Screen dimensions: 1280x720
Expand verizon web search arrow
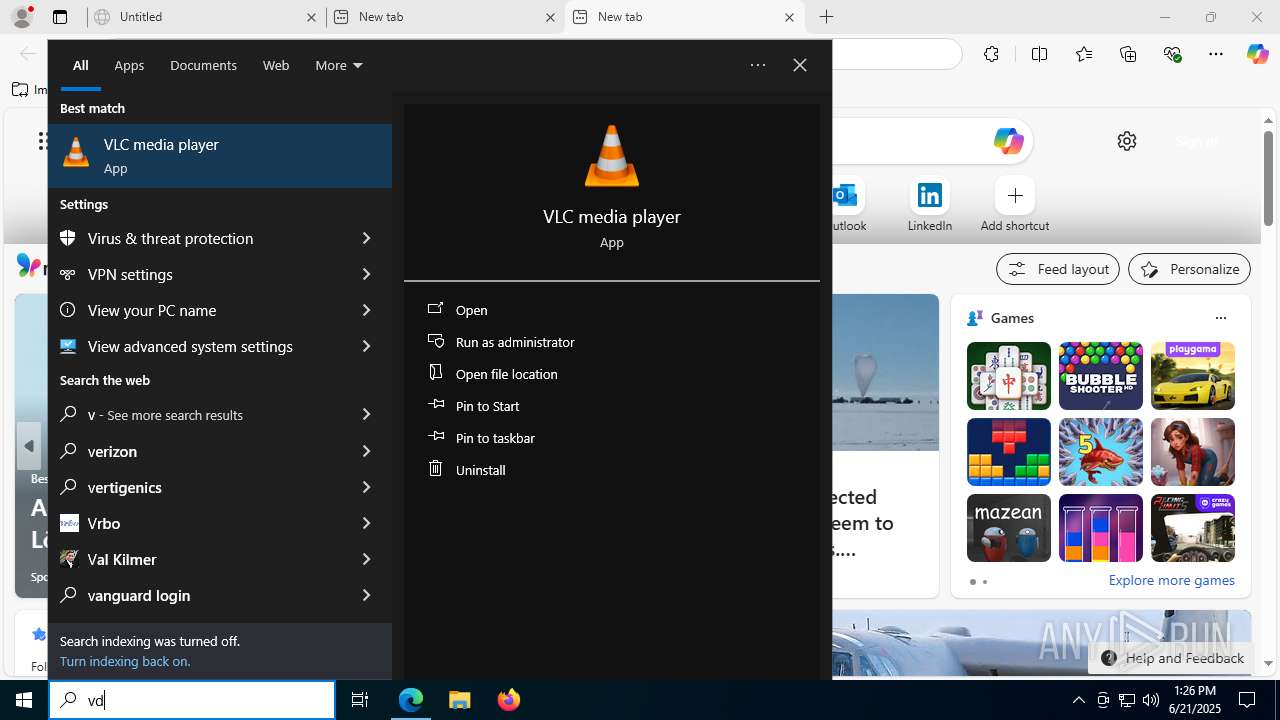pos(366,451)
